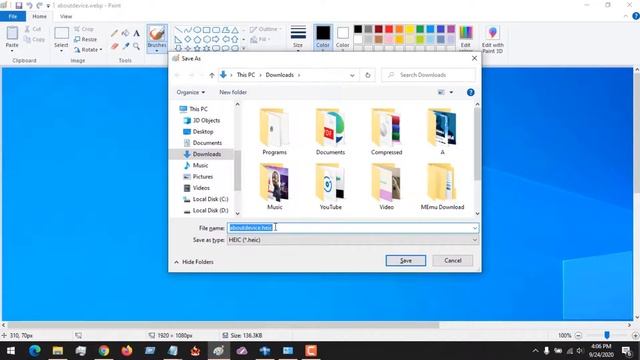640x360 pixels.
Task: Open the notification center in taskbar
Action: pos(627,351)
